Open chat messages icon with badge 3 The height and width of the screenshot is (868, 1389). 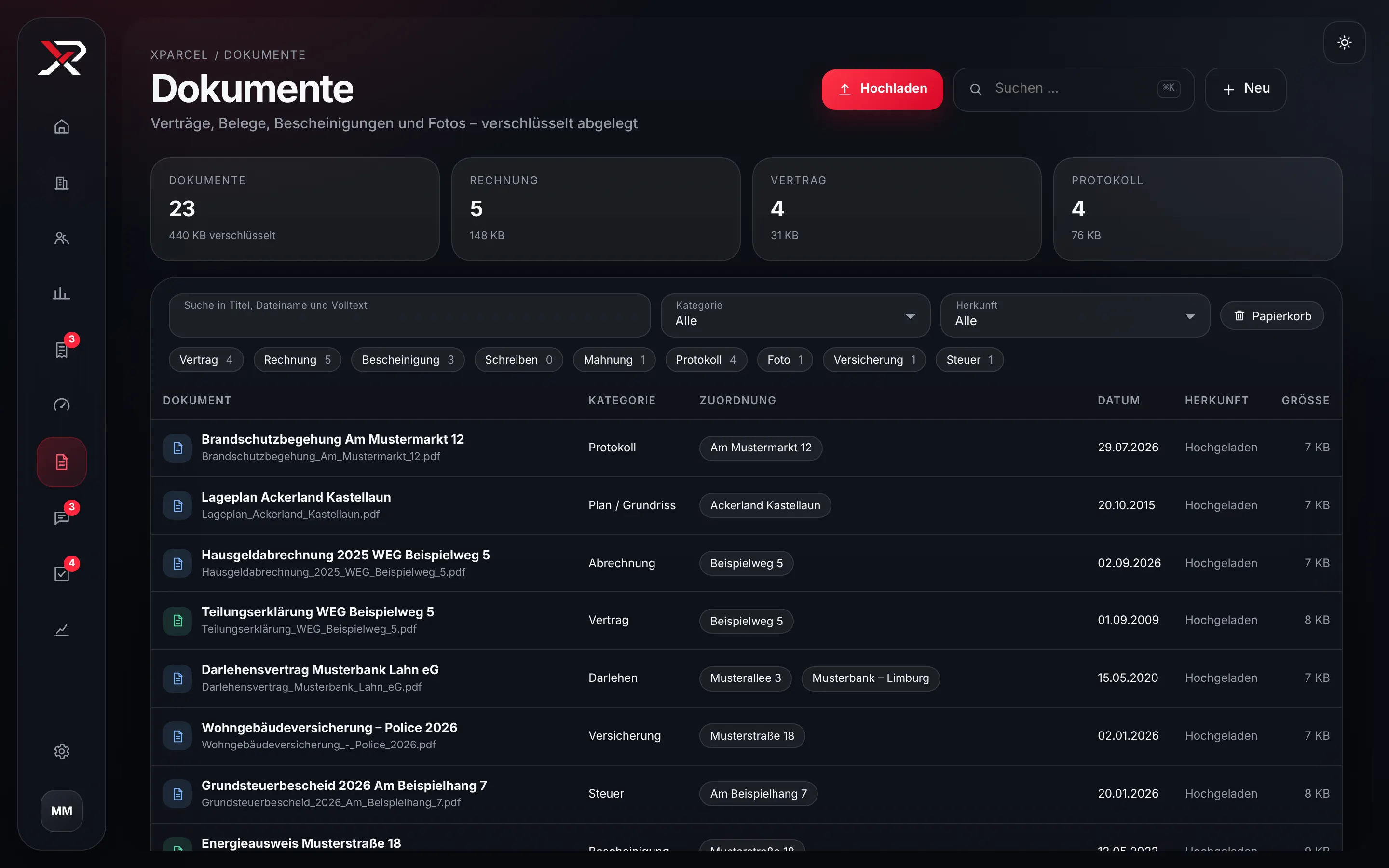click(x=61, y=518)
